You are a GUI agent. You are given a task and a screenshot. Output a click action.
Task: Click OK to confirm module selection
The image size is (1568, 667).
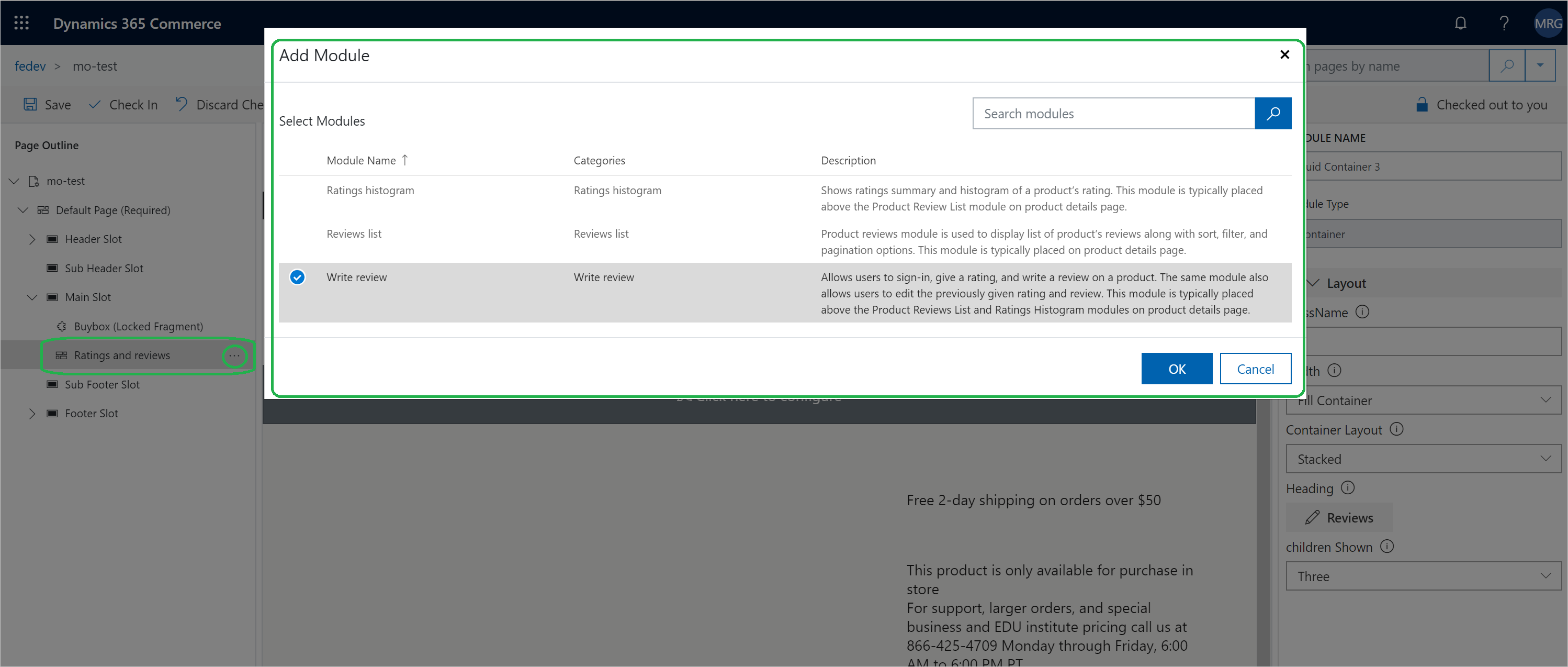(x=1177, y=368)
